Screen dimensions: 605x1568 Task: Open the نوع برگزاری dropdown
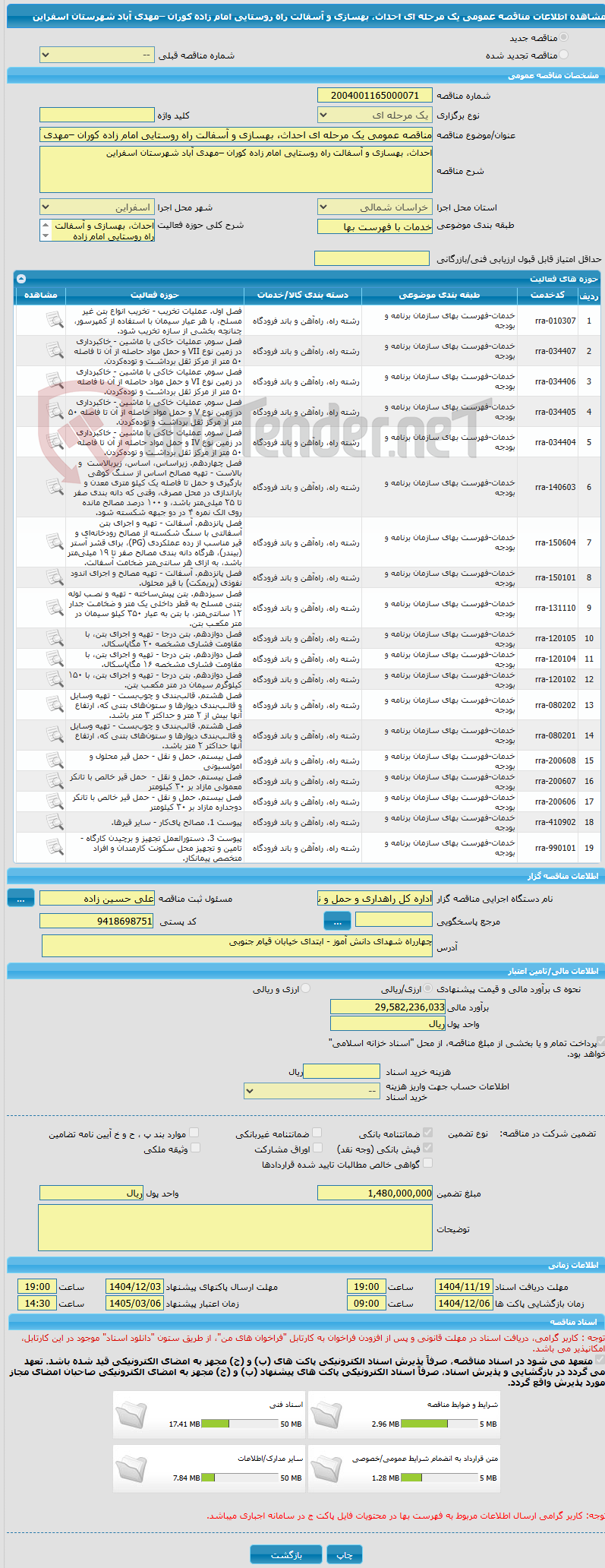[x=375, y=115]
